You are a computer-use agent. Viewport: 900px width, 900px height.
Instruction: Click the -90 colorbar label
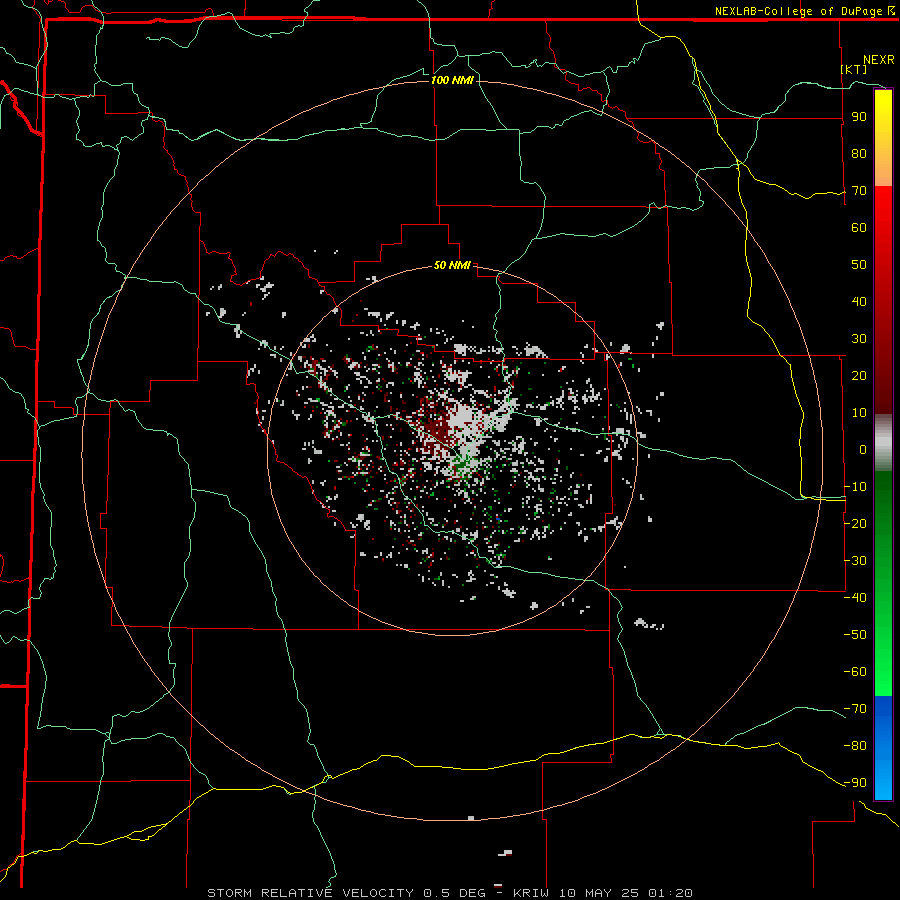855,782
